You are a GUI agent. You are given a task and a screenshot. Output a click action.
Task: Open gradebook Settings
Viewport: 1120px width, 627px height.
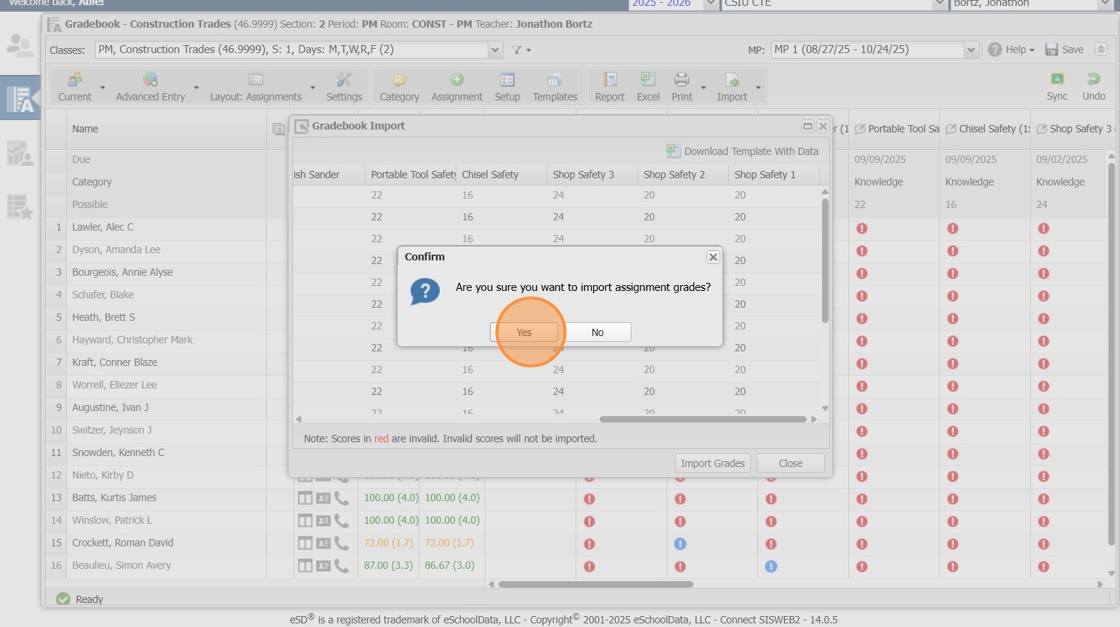pos(344,87)
